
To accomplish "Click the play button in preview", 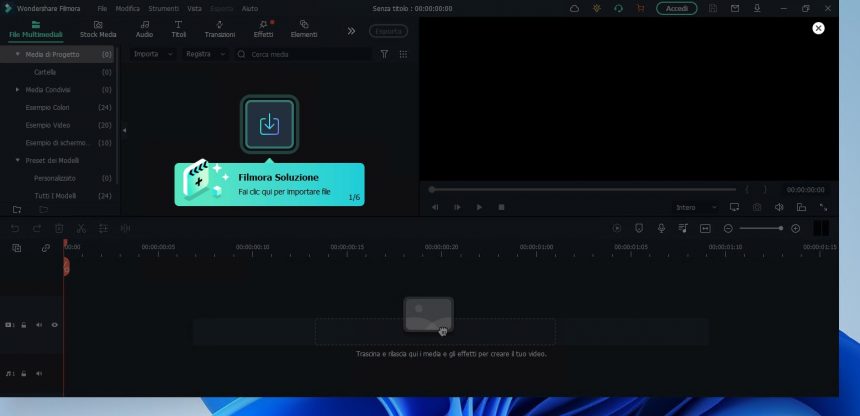I will click(x=479, y=207).
